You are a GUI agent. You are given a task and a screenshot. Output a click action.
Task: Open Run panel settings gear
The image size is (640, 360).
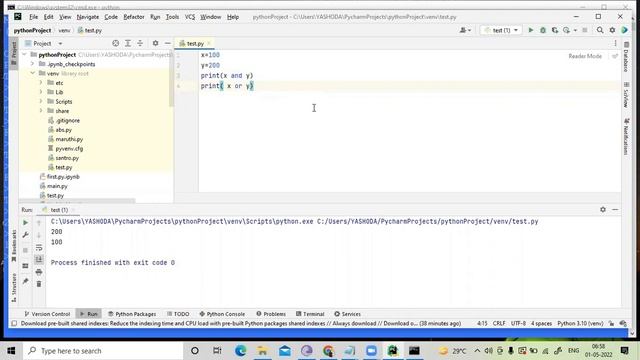point(603,209)
